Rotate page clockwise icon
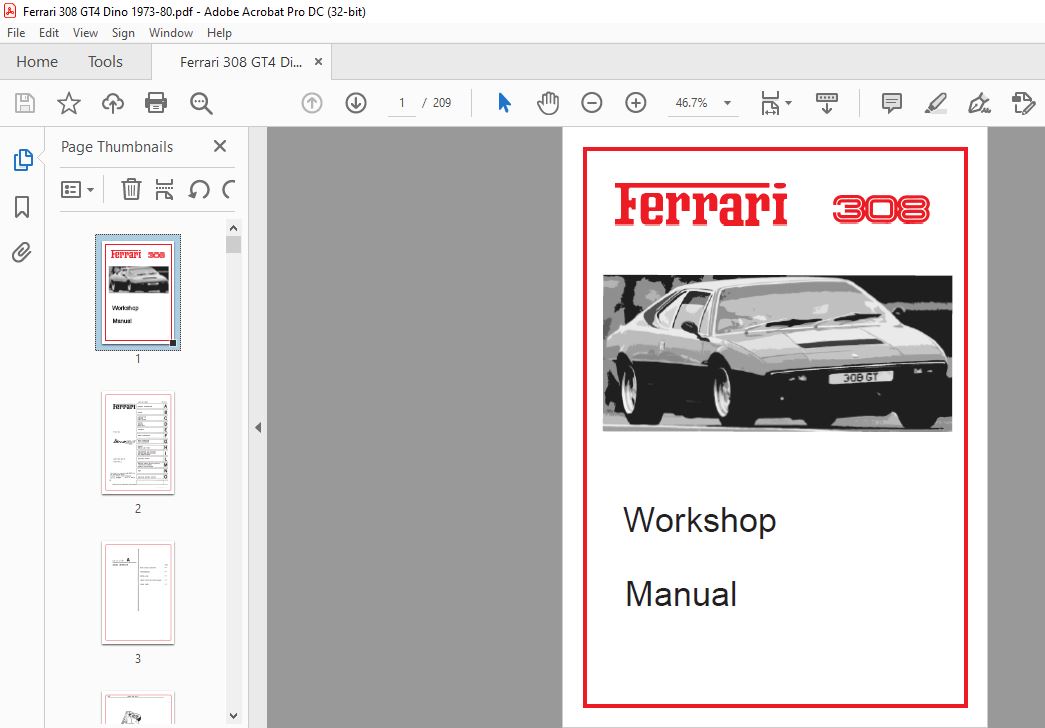1045x728 pixels. point(229,189)
